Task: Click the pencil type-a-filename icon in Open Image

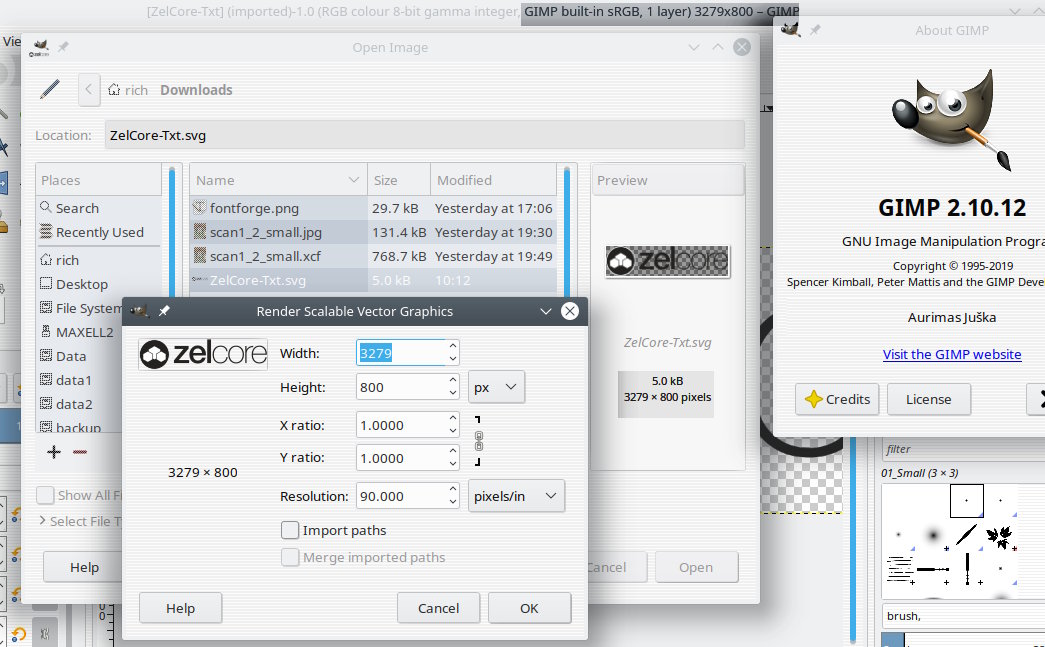Action: coord(50,89)
